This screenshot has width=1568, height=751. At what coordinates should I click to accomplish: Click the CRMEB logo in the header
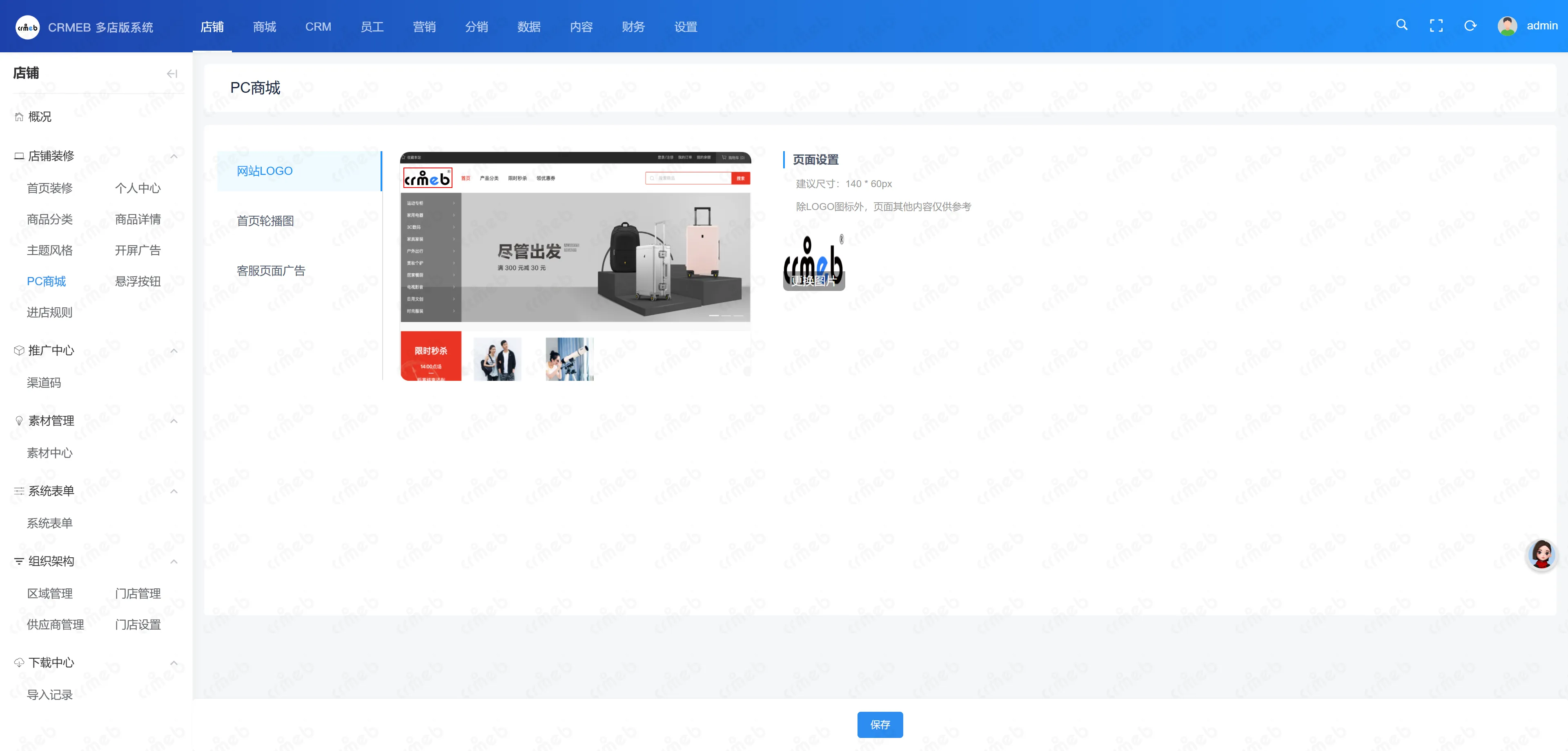(x=27, y=27)
